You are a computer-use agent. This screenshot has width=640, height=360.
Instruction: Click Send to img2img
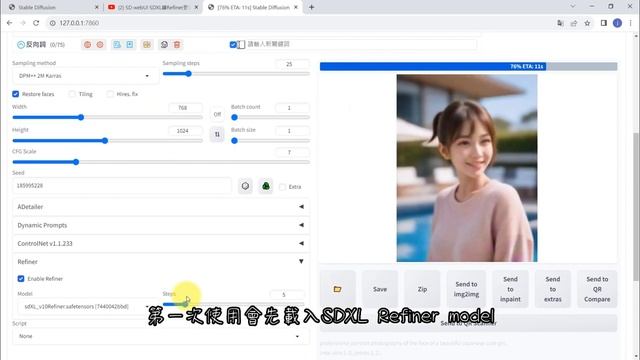467,289
